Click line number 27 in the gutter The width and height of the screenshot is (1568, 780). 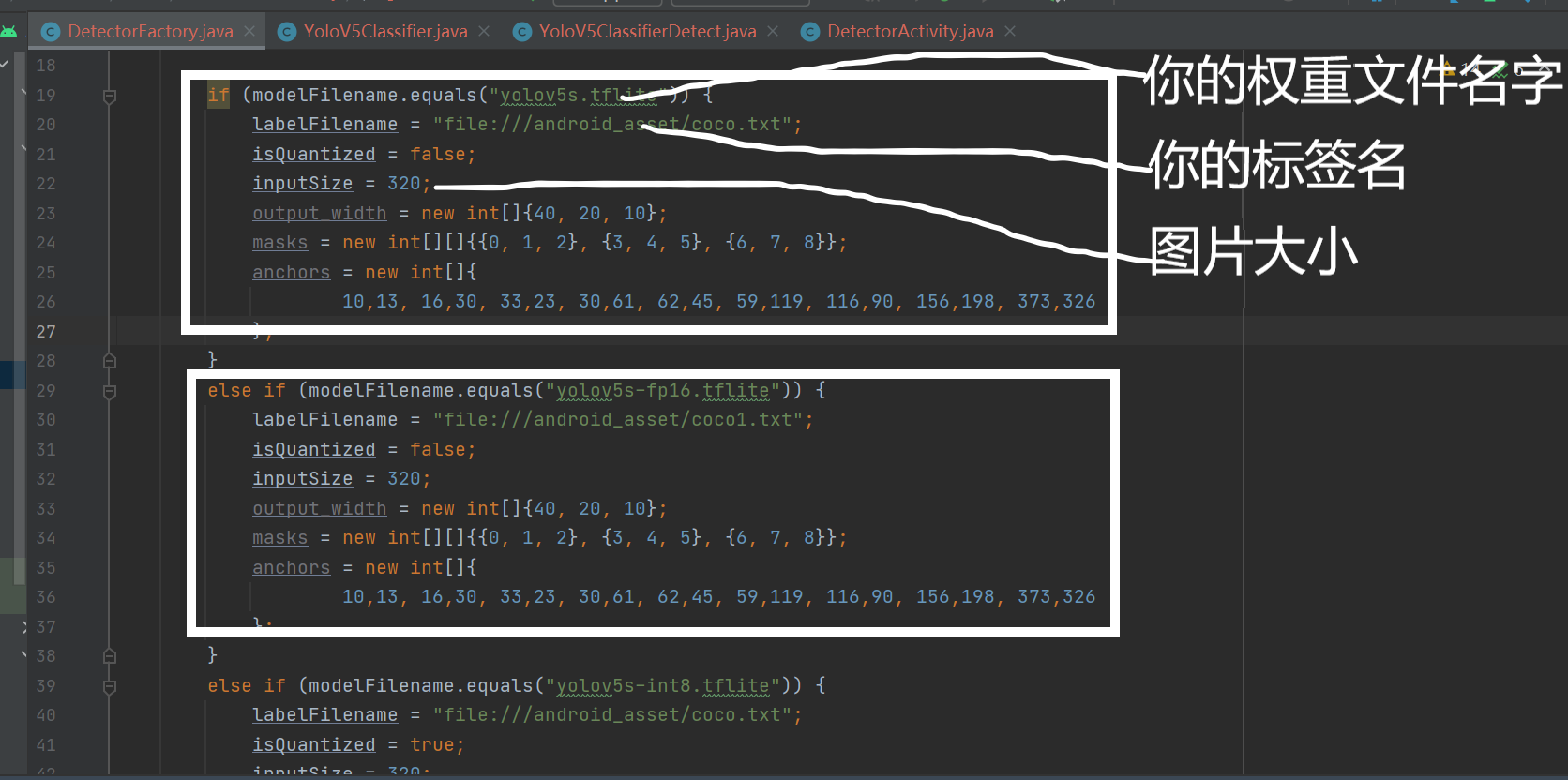46,332
